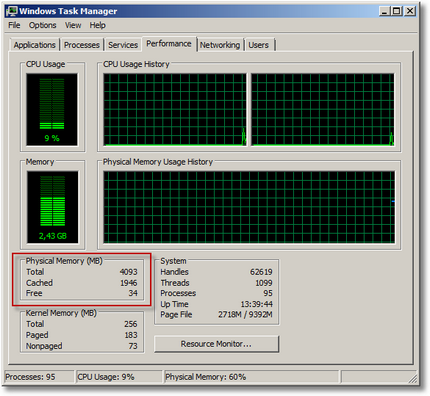Viewport: 430px width, 396px height.
Task: Open the Help menu
Action: click(97, 25)
